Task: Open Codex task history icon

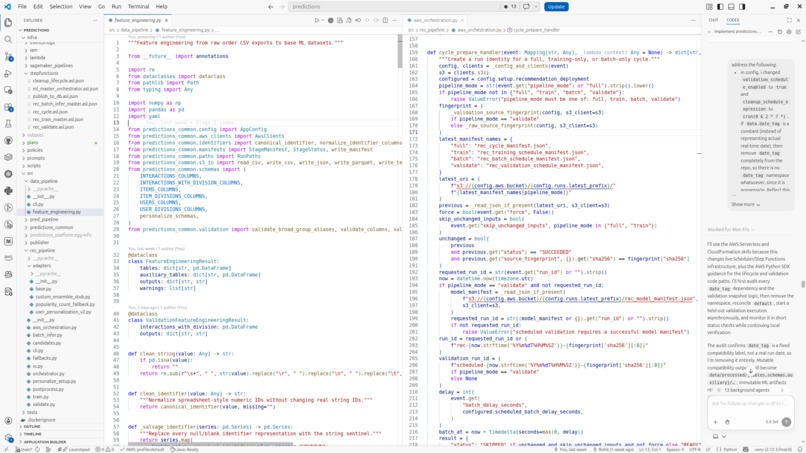Action: [780, 31]
